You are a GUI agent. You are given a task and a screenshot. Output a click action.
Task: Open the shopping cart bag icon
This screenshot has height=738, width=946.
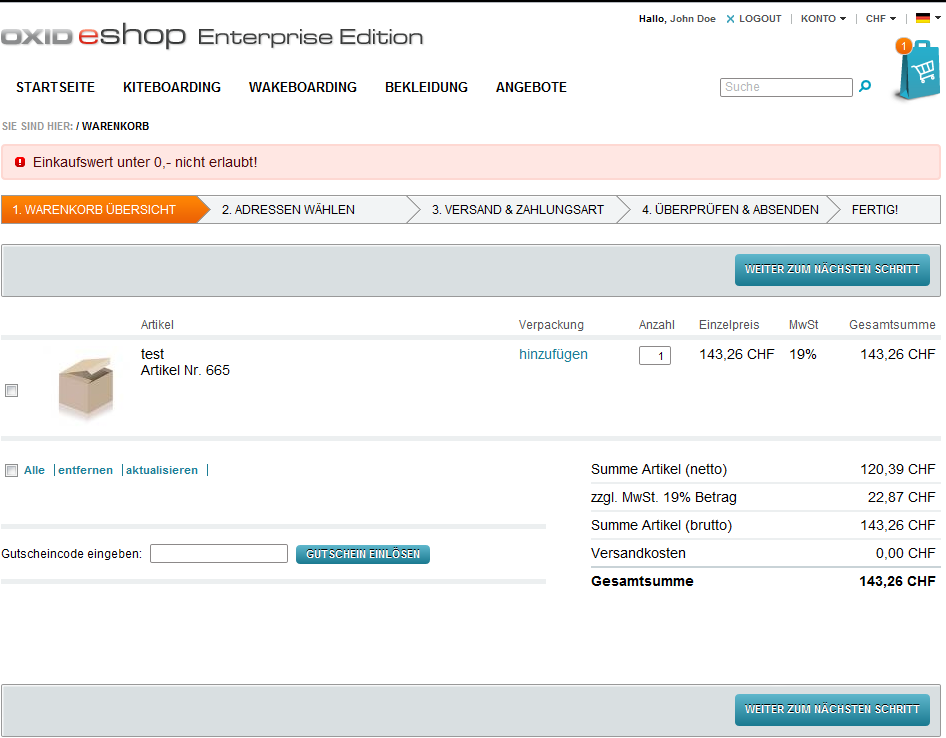pos(917,71)
